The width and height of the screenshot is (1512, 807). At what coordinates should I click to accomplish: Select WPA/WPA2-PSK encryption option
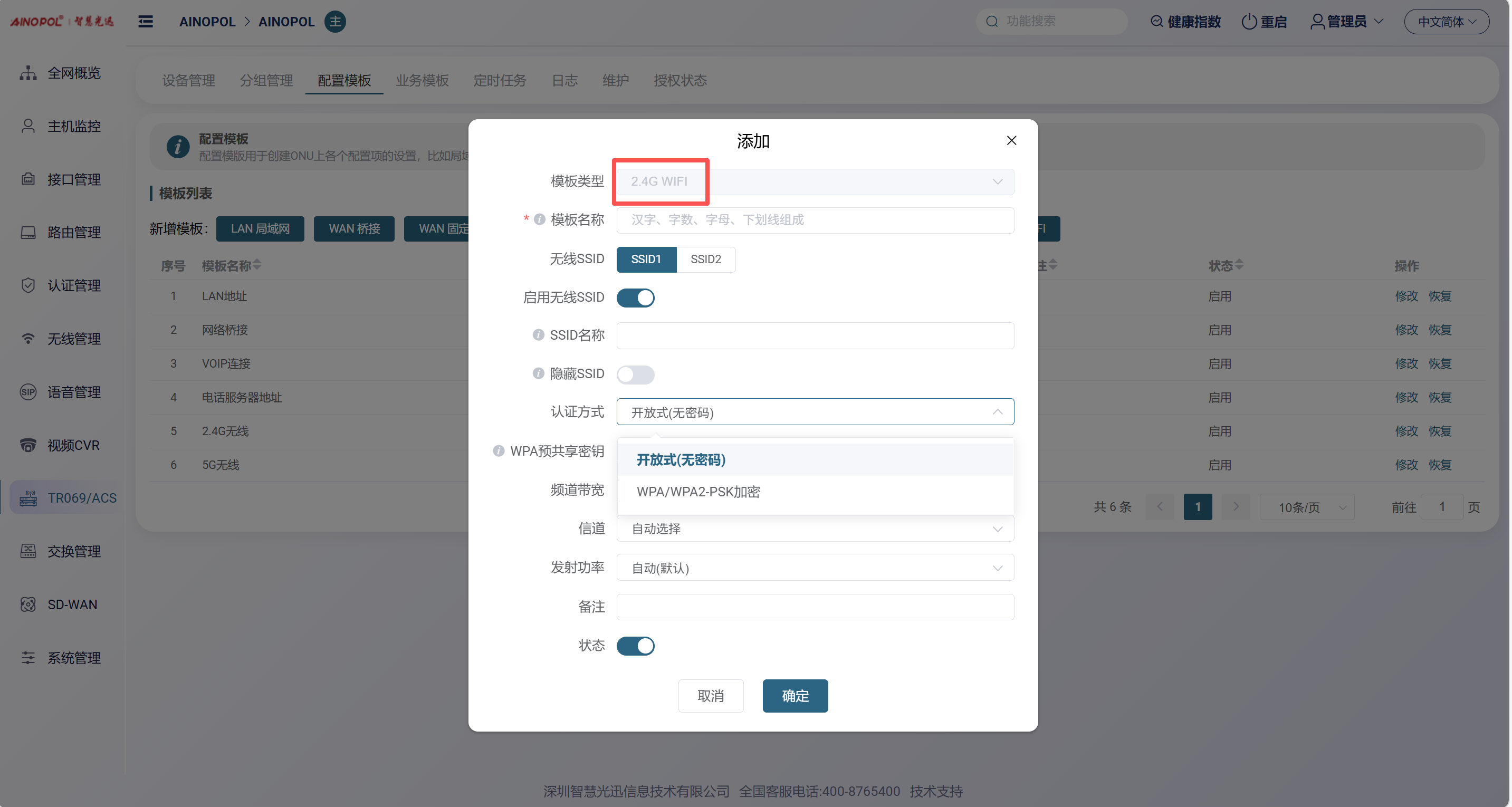pyautogui.click(x=698, y=492)
